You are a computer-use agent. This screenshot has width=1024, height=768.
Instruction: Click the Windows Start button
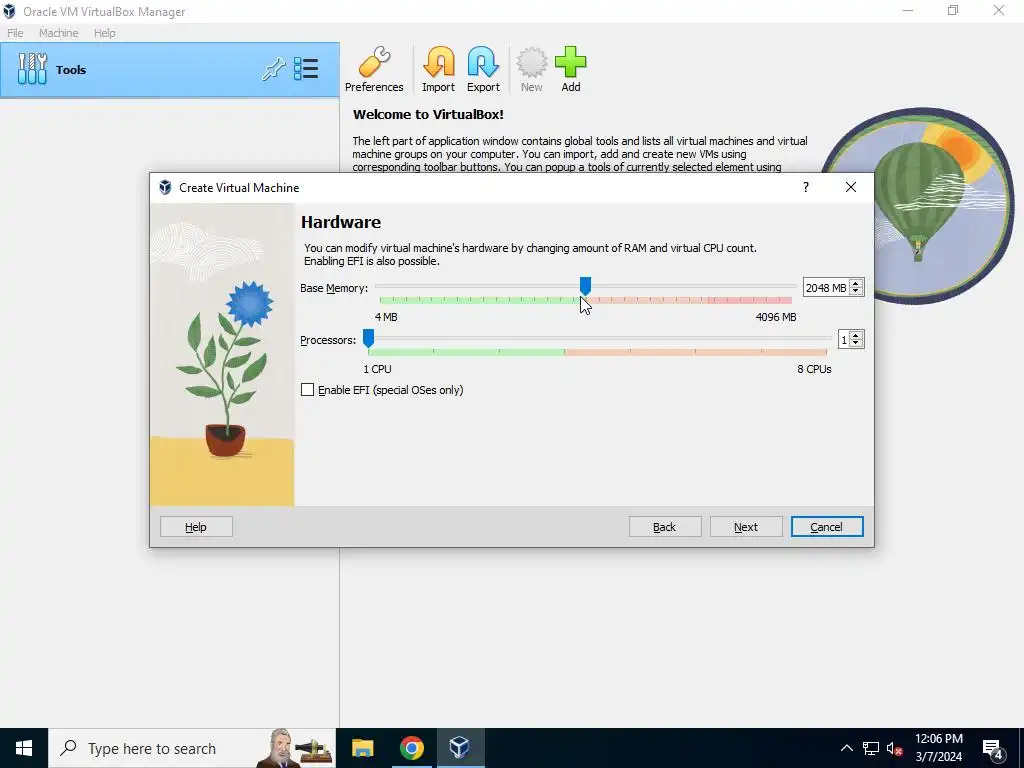coord(24,748)
